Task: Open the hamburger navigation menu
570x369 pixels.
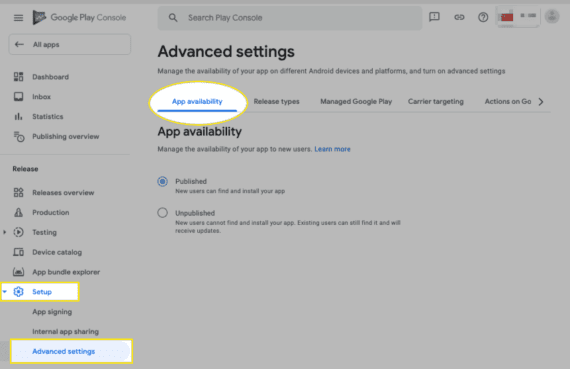Action: (18, 17)
